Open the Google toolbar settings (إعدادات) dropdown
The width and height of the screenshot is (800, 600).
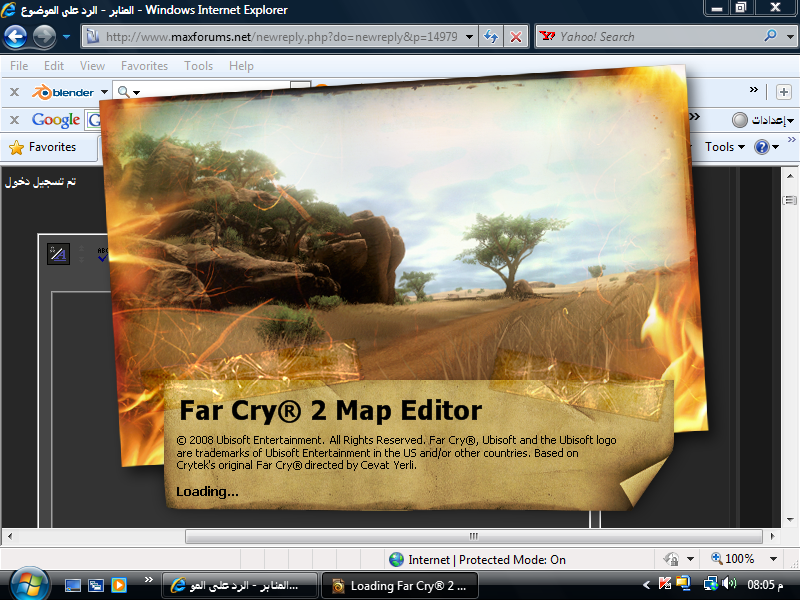763,120
